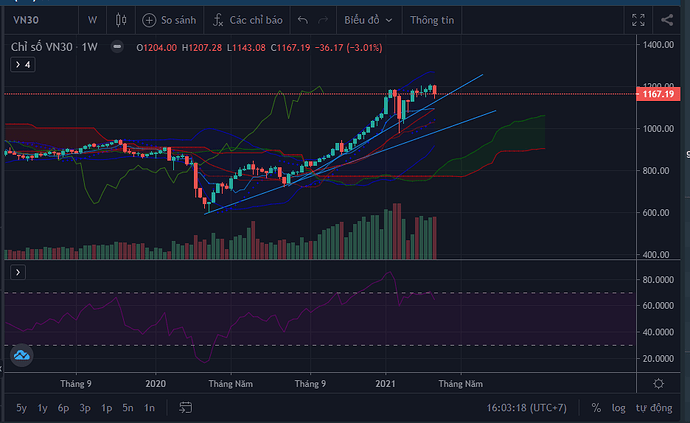Toggle percent scale mode

pos(596,407)
